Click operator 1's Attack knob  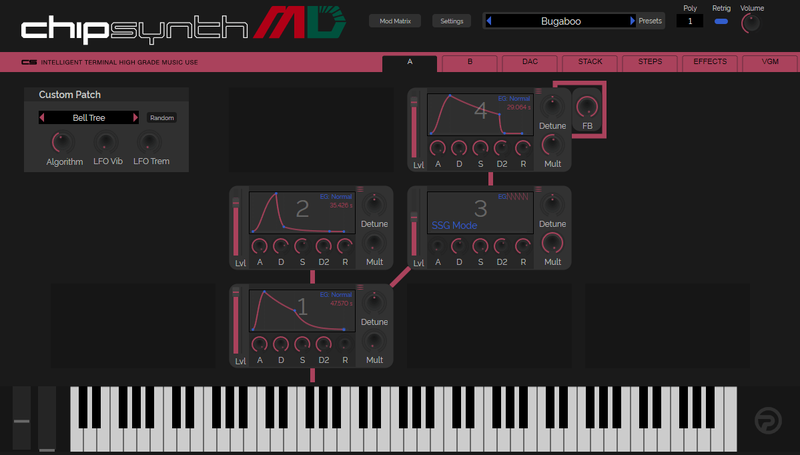pos(259,343)
